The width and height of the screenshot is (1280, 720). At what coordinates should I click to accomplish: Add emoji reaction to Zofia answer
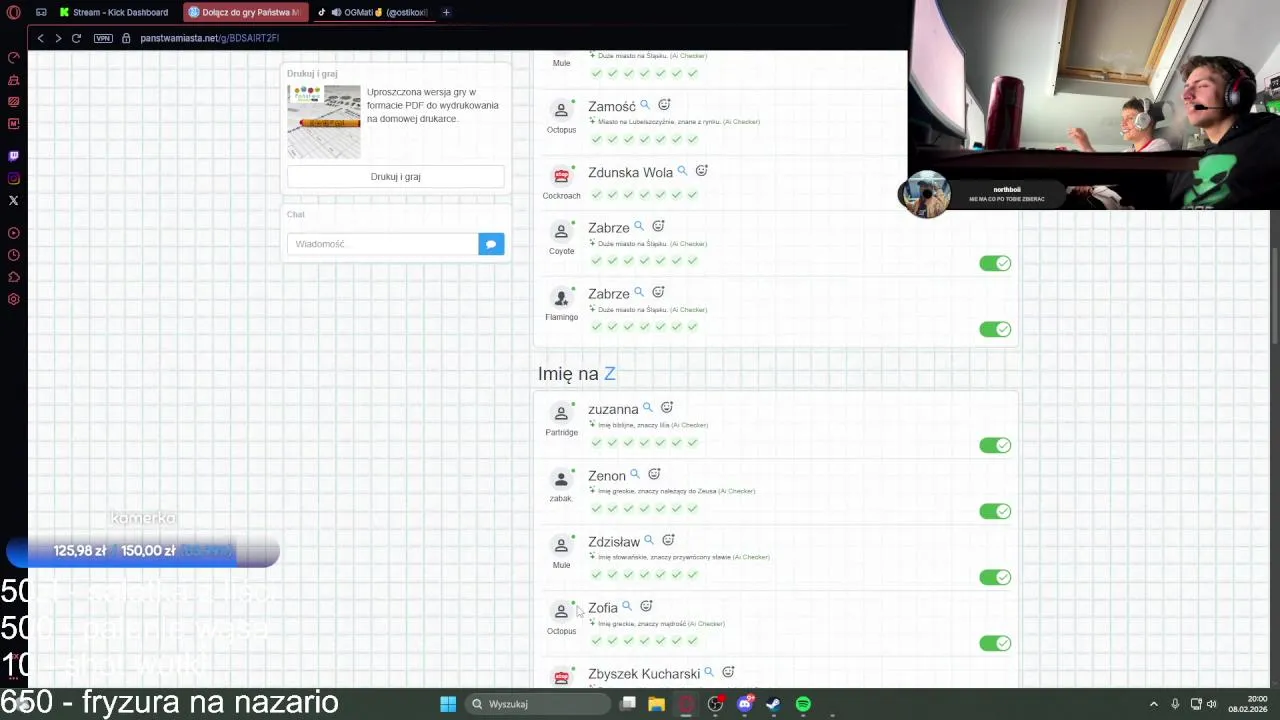click(646, 606)
